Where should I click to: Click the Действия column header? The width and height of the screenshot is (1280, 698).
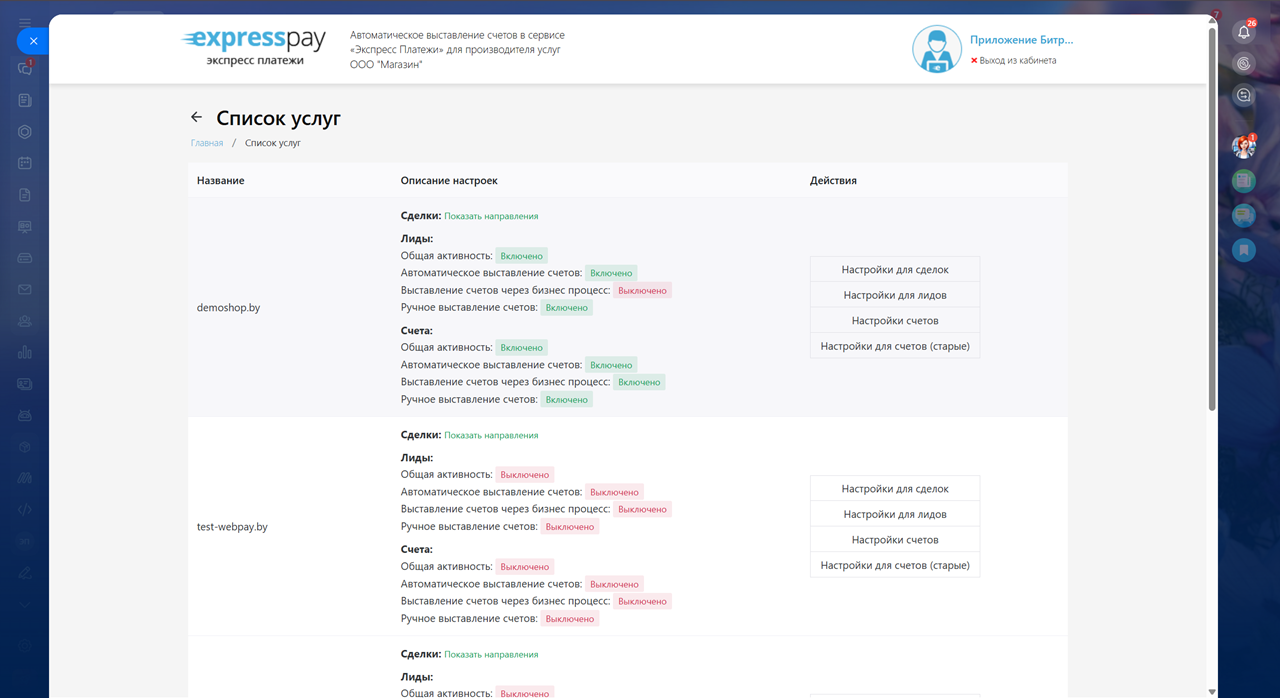833,181
